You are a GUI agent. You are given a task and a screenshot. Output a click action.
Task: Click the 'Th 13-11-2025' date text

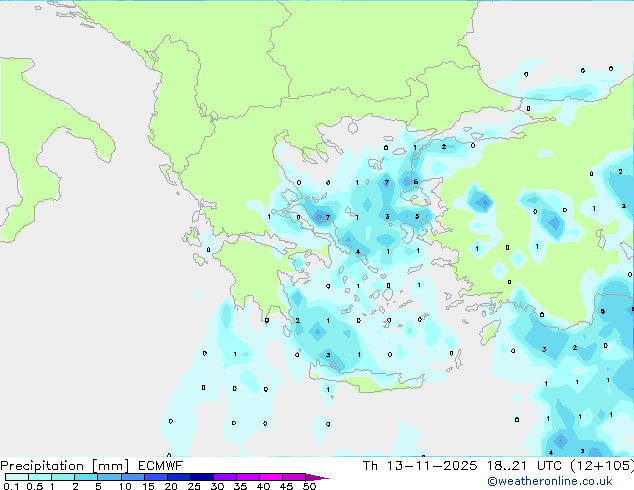pos(420,466)
